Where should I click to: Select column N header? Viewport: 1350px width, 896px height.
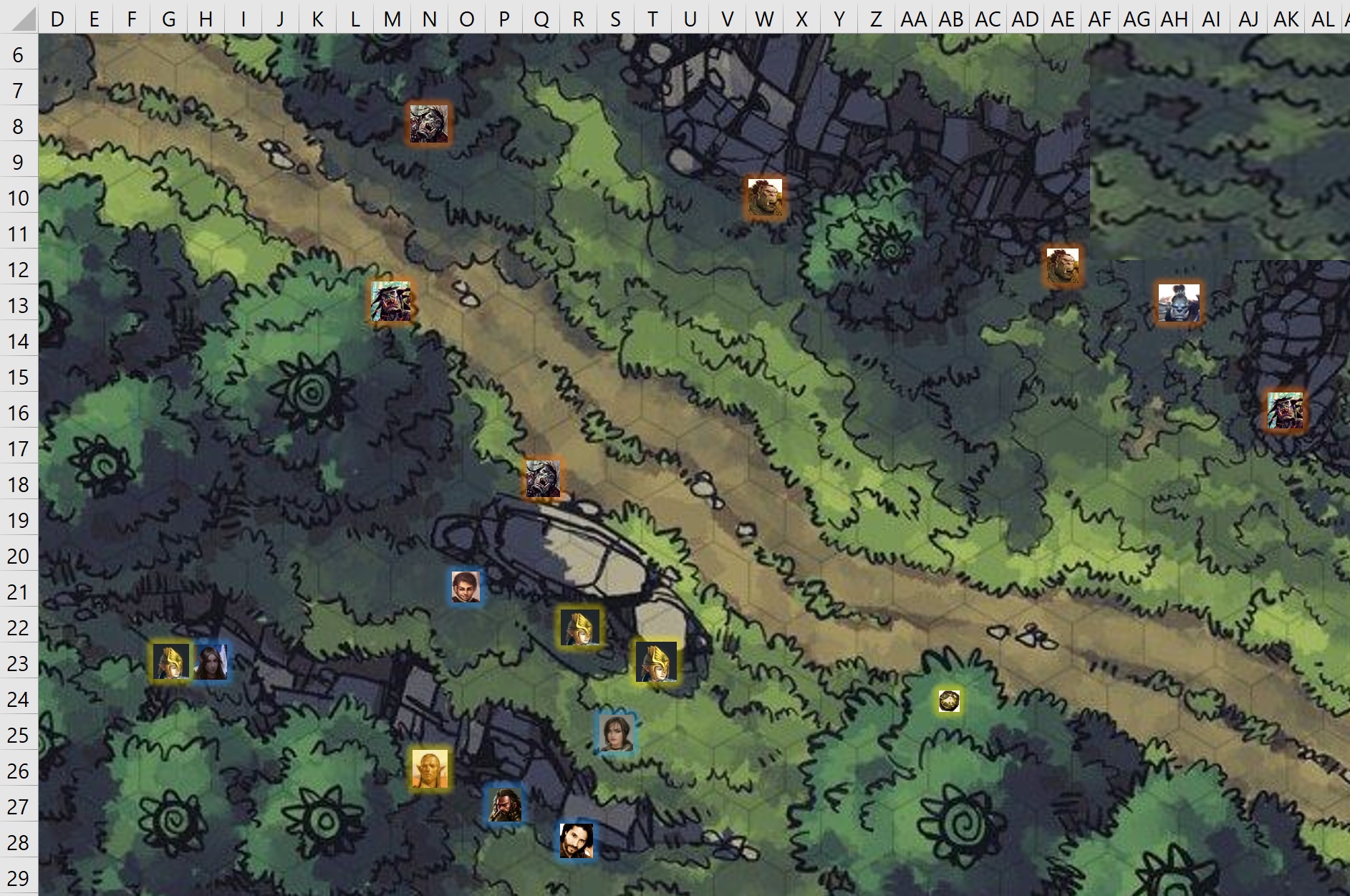click(430, 19)
